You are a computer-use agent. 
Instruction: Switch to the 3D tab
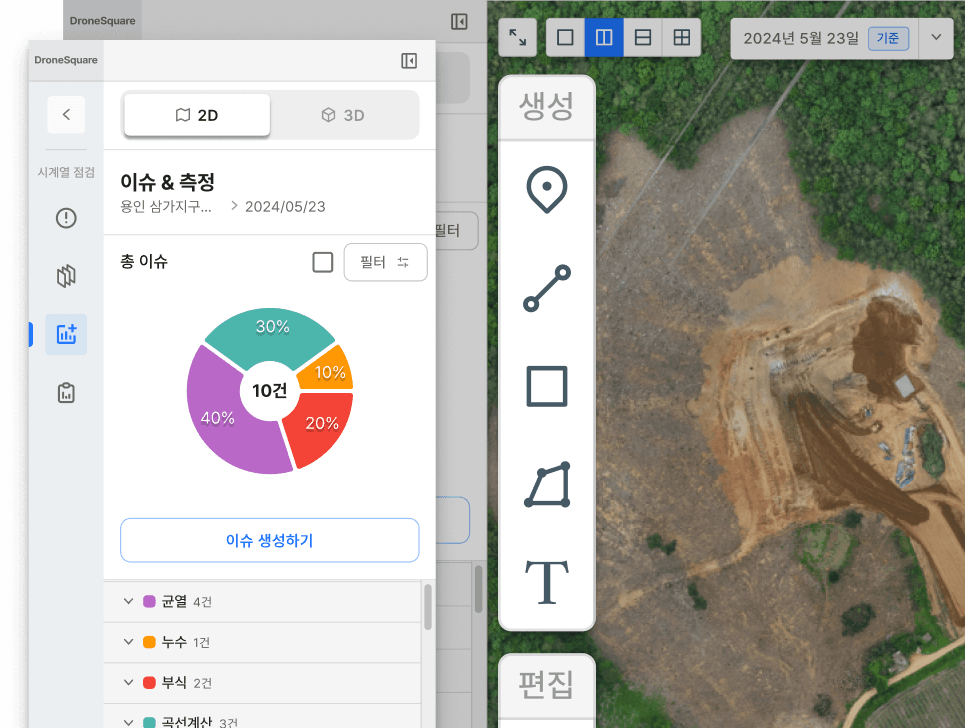(343, 115)
